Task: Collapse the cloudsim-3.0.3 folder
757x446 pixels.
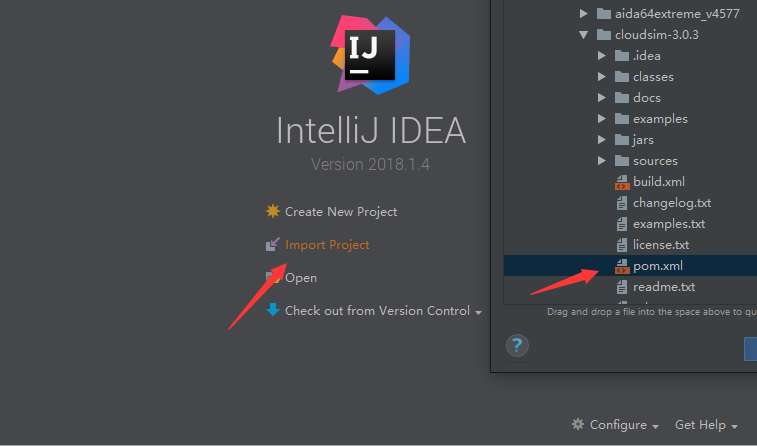Action: (584, 35)
